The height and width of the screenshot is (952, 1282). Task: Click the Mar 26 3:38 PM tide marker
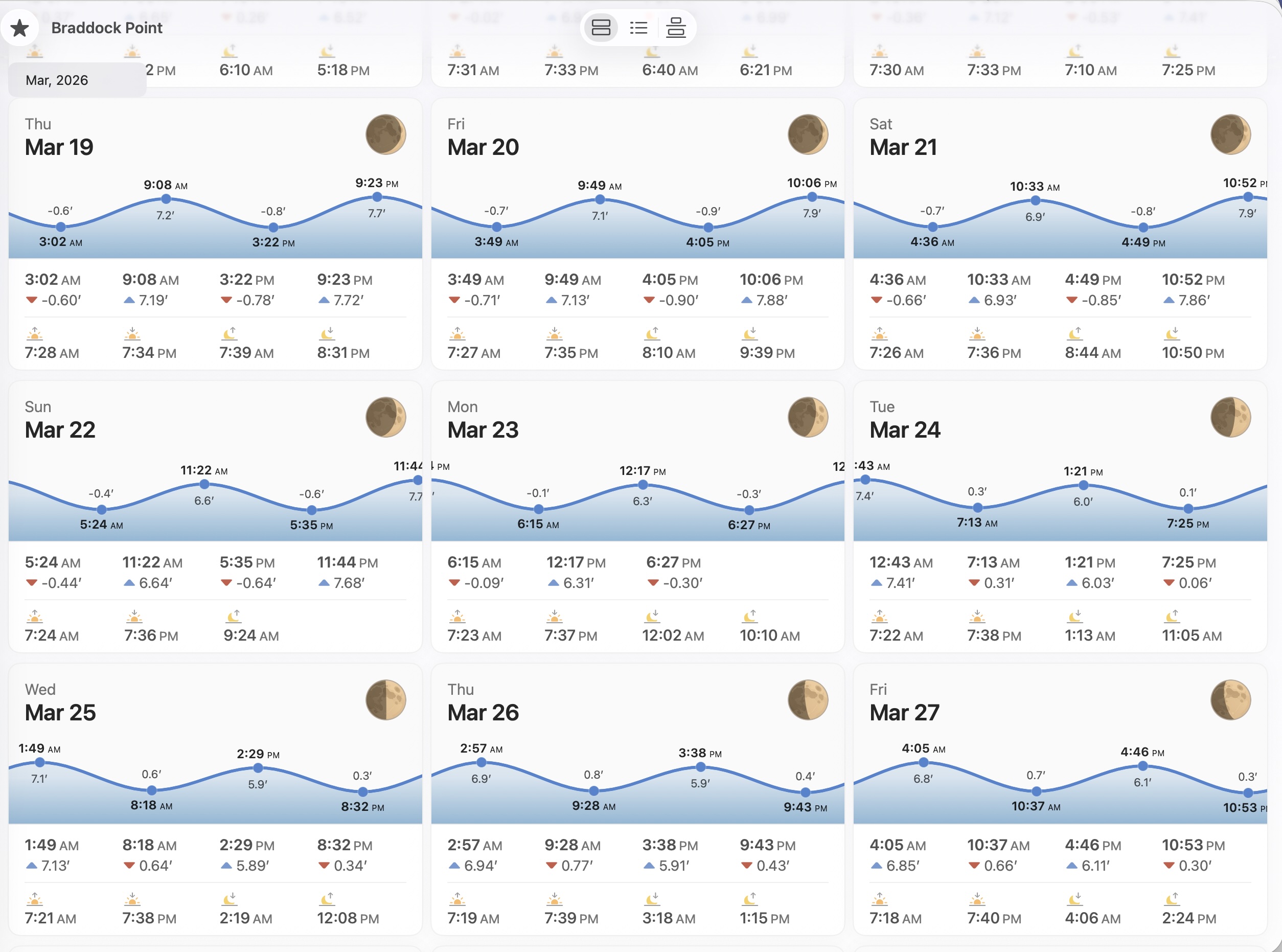[x=700, y=767]
